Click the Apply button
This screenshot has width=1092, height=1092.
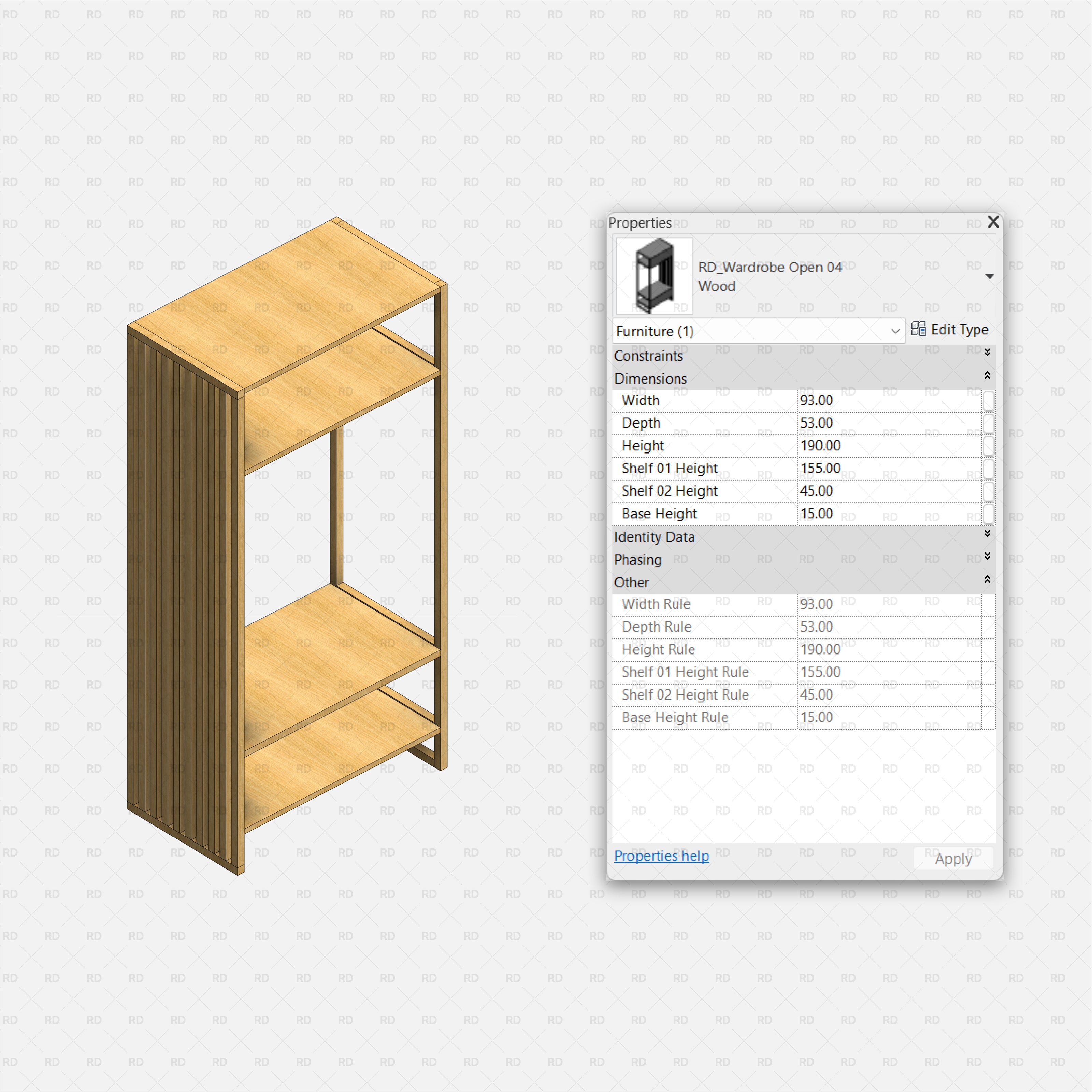coord(953,858)
